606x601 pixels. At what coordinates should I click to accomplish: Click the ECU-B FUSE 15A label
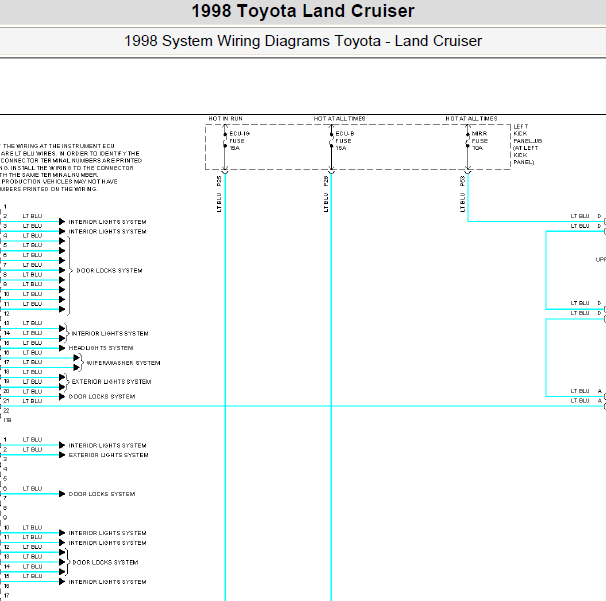[345, 141]
